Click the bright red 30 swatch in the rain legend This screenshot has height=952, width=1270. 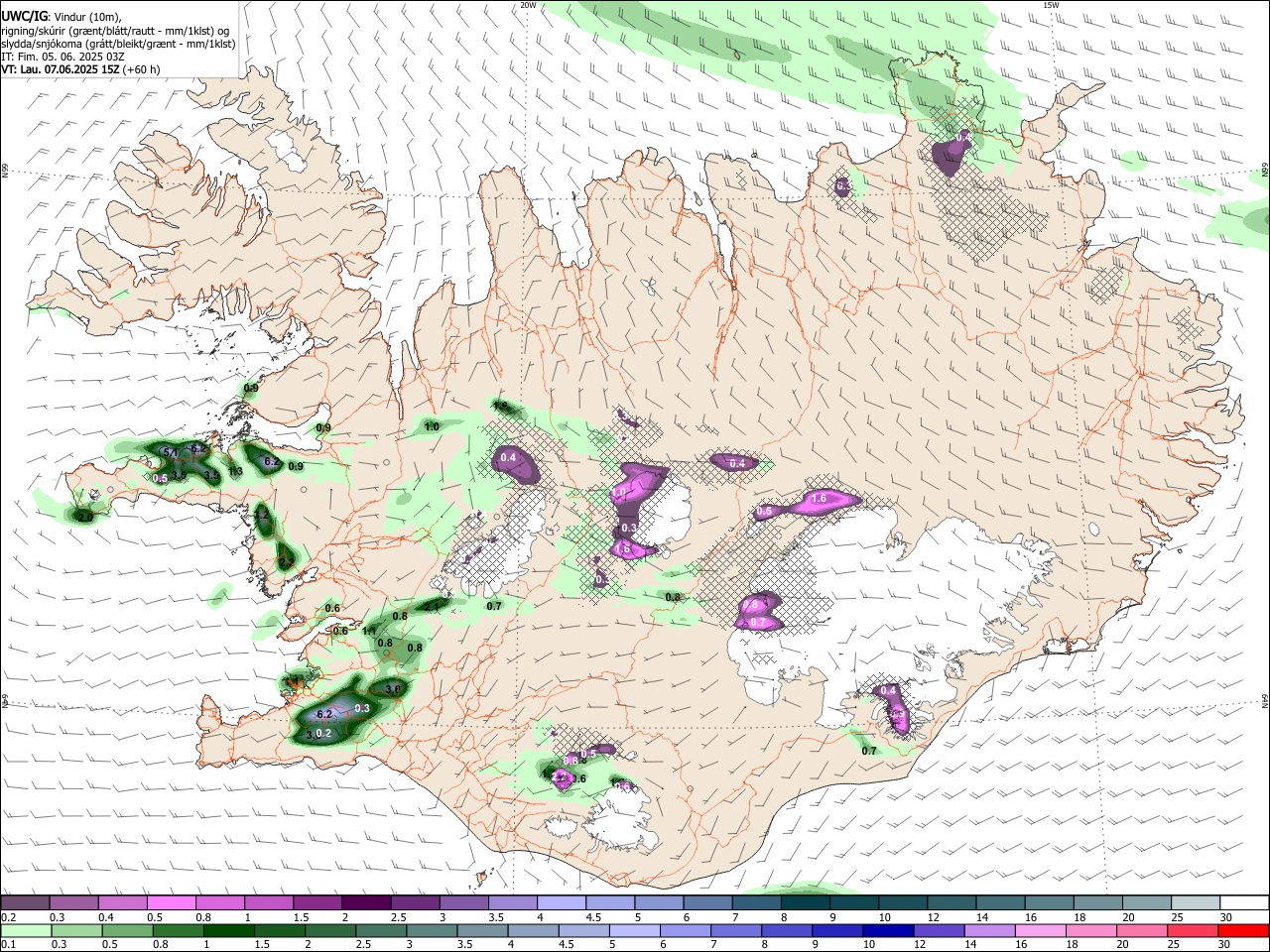(x=1242, y=930)
